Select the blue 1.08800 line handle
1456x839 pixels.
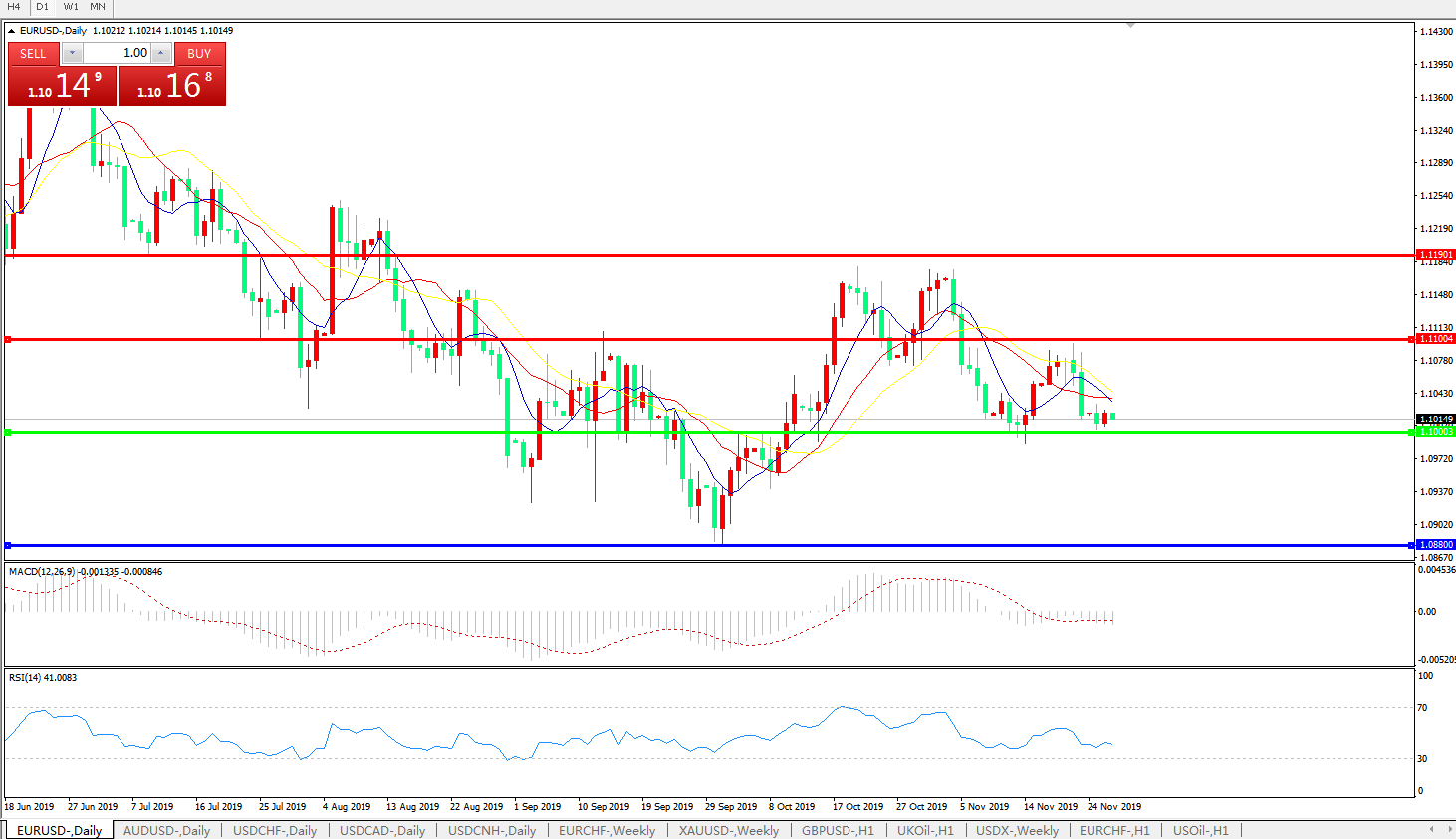[8, 545]
